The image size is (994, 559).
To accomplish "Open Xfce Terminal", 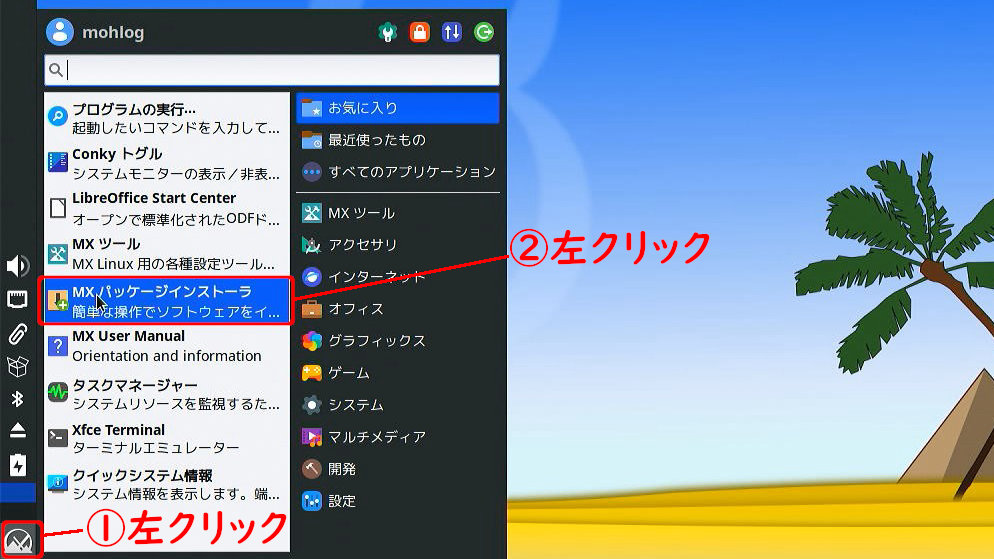I will [x=167, y=438].
